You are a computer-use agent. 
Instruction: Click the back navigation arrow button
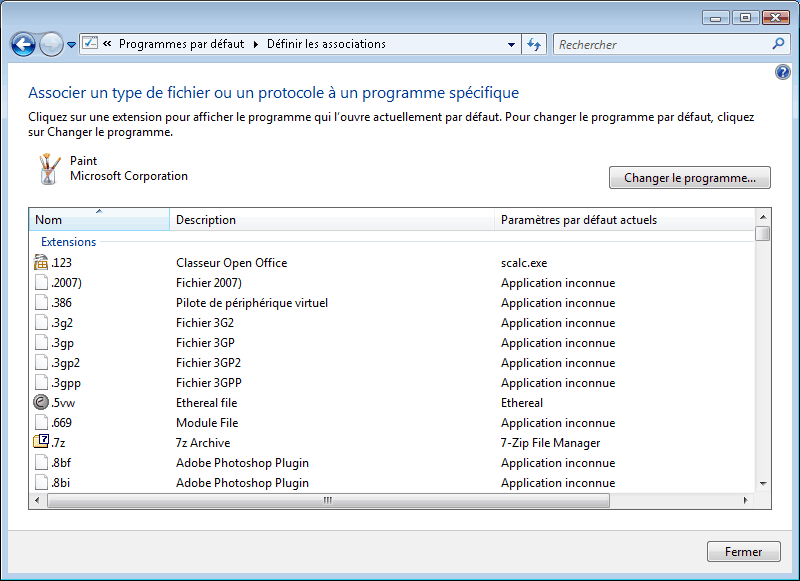[x=23, y=44]
